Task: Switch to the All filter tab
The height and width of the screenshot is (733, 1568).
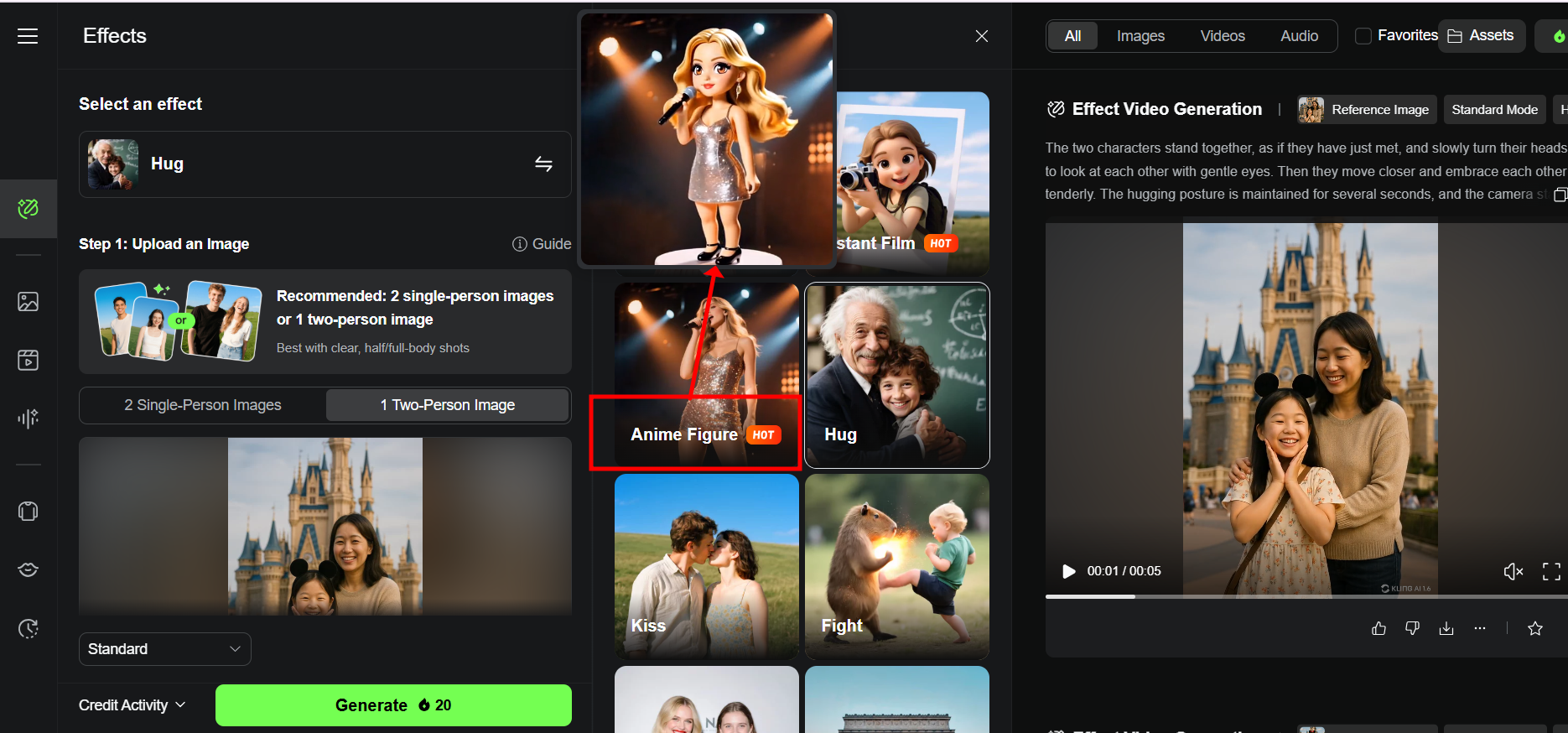Action: [x=1072, y=36]
